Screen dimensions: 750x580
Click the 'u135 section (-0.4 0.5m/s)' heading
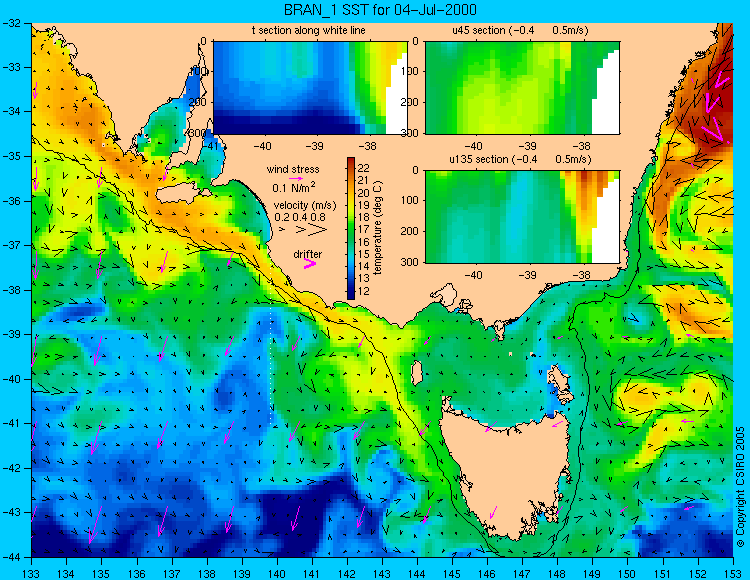pos(520,159)
